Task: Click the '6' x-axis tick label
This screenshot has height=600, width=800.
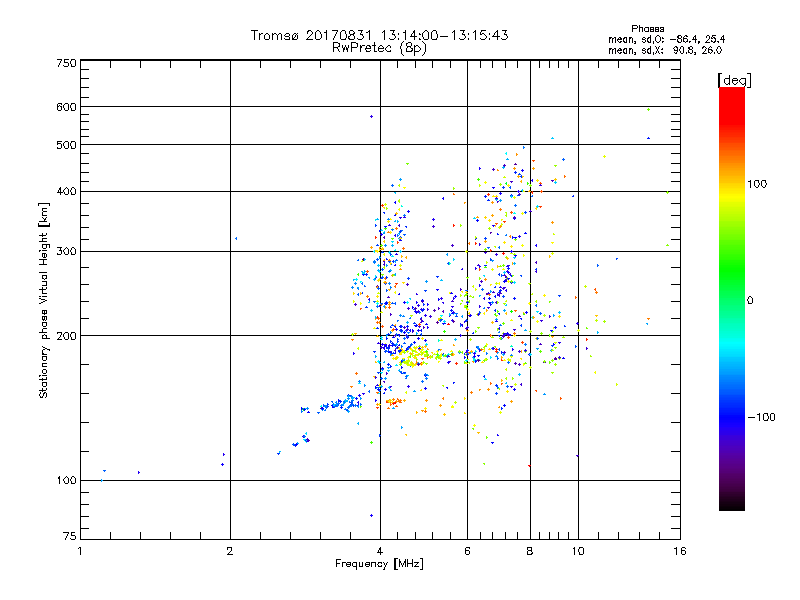Action: [x=467, y=551]
